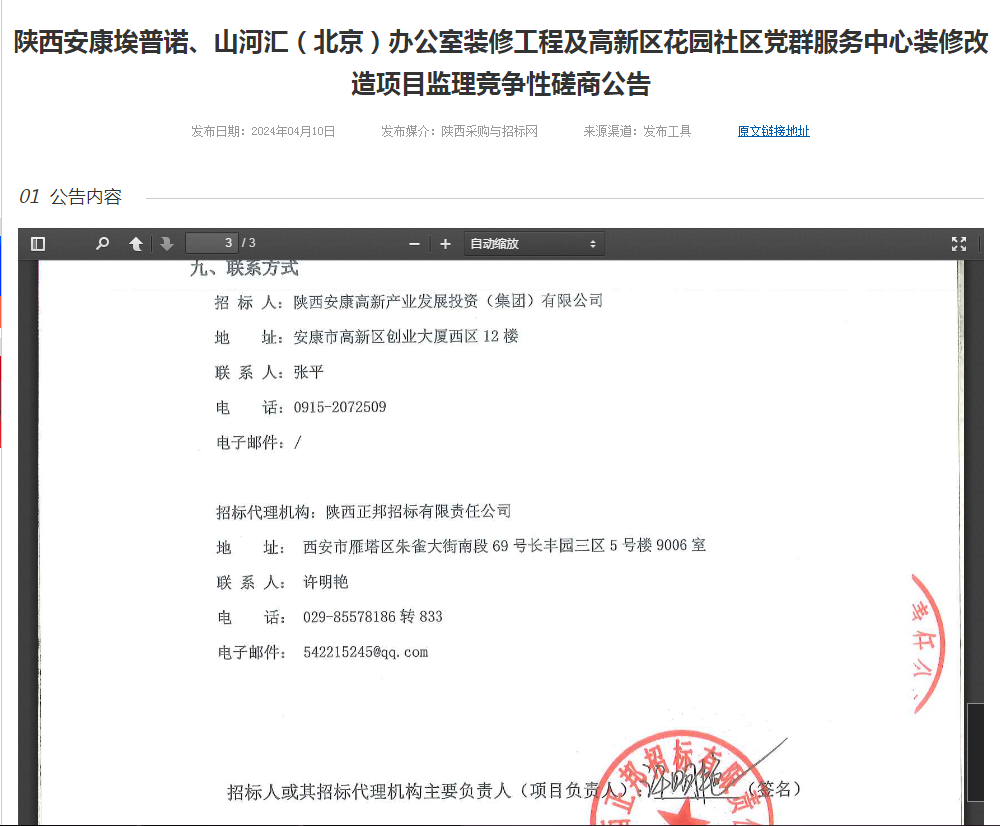Click the 发布日期: 2024年04月10日 text

pyautogui.click(x=263, y=131)
